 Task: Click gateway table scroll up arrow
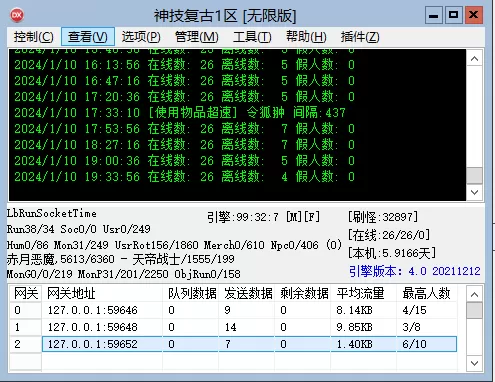tap(474, 295)
